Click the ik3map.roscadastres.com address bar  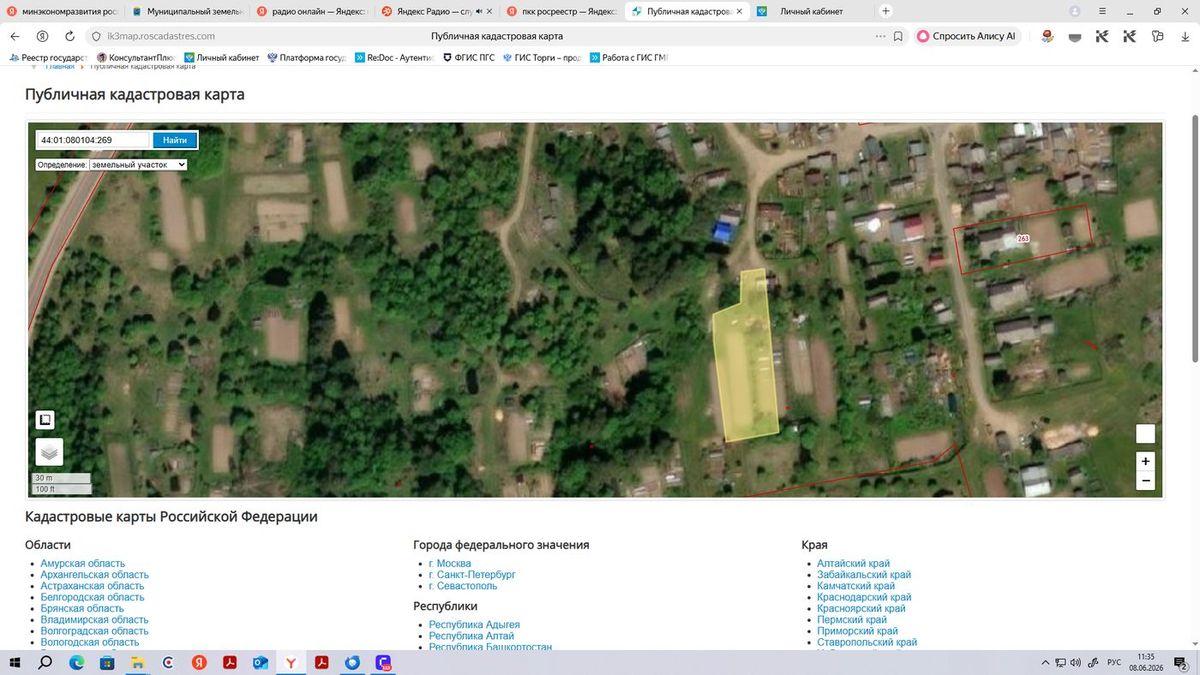tap(160, 36)
